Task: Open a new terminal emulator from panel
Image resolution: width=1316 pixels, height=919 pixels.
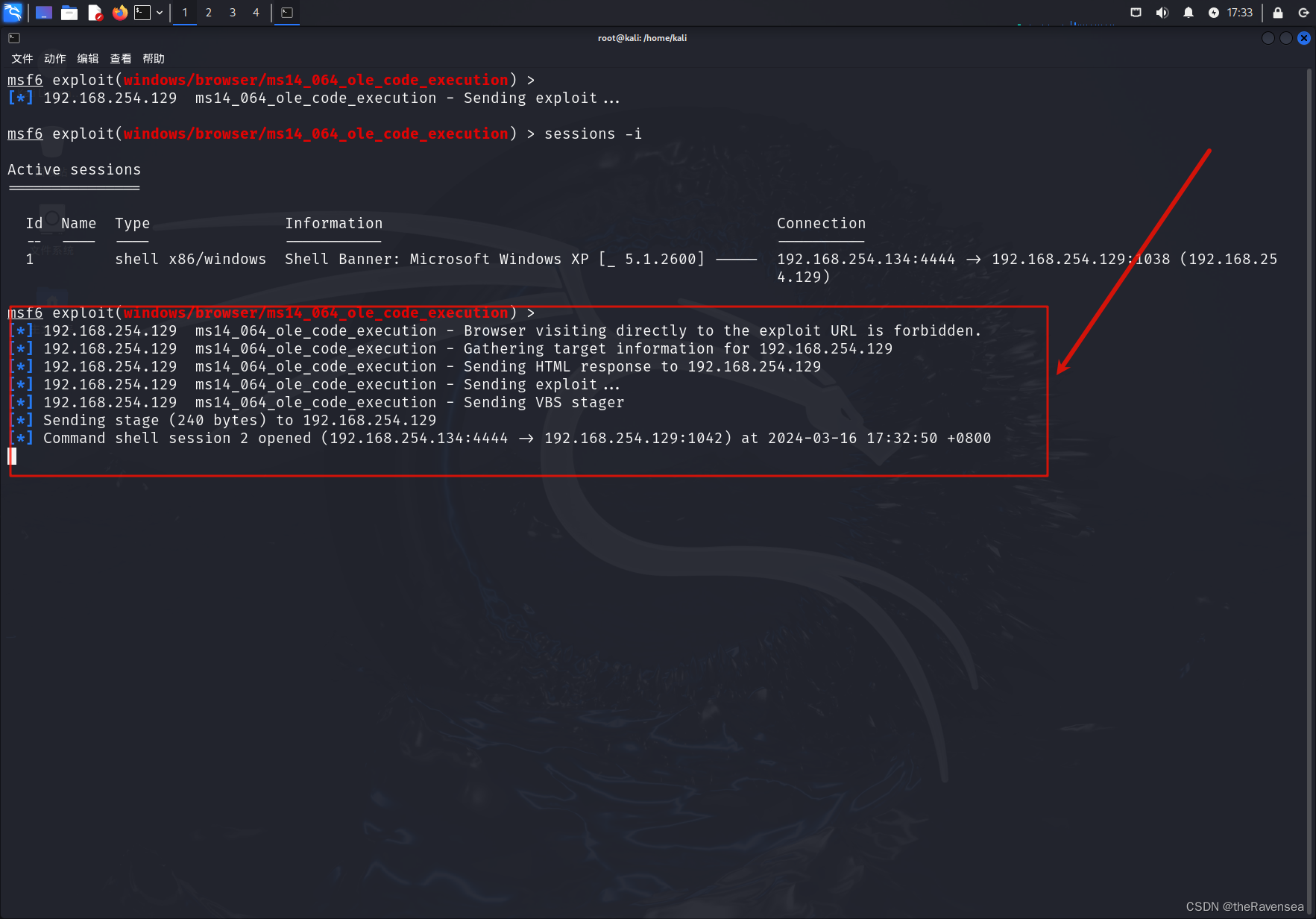Action: point(142,13)
